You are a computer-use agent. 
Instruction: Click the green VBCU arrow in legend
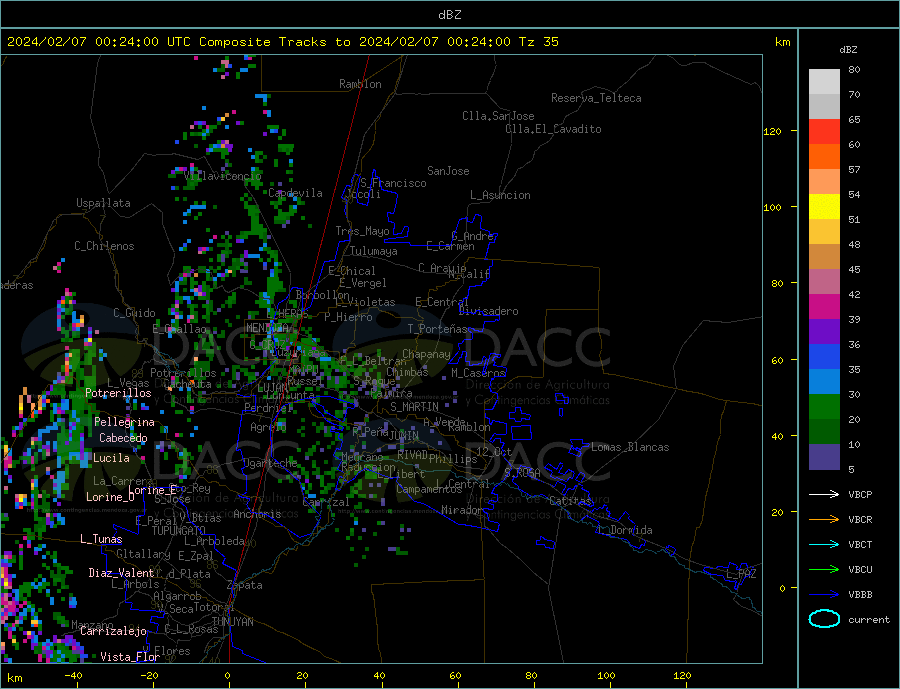(x=824, y=570)
